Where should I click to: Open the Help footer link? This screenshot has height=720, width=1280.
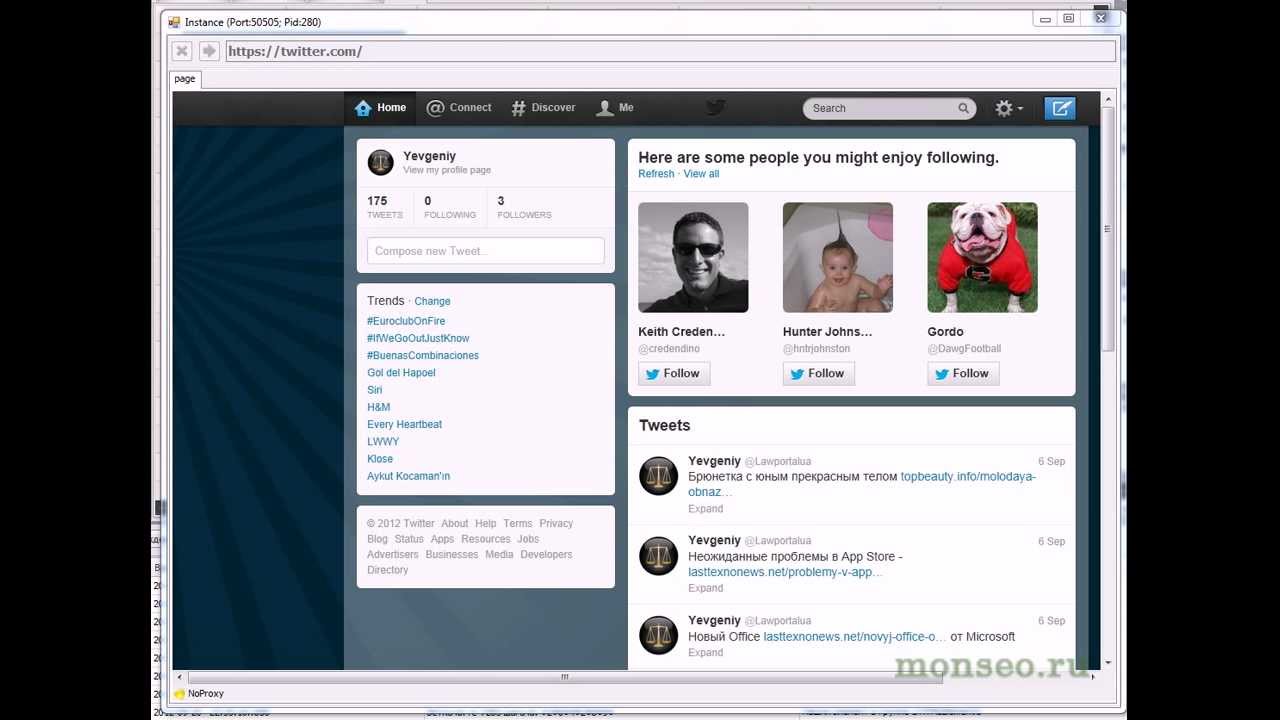pos(486,523)
